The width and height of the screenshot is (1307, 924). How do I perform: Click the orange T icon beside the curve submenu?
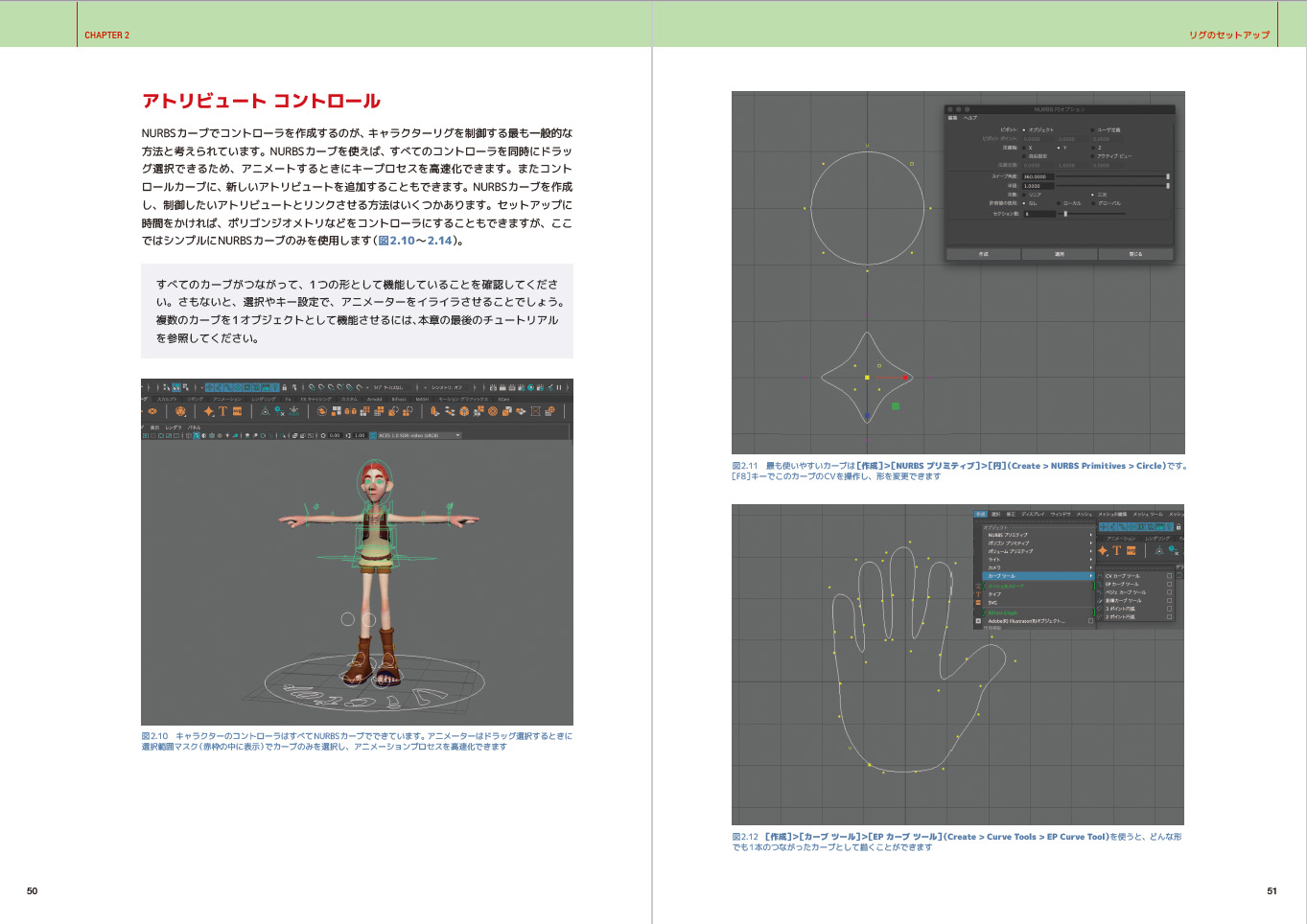[1116, 551]
